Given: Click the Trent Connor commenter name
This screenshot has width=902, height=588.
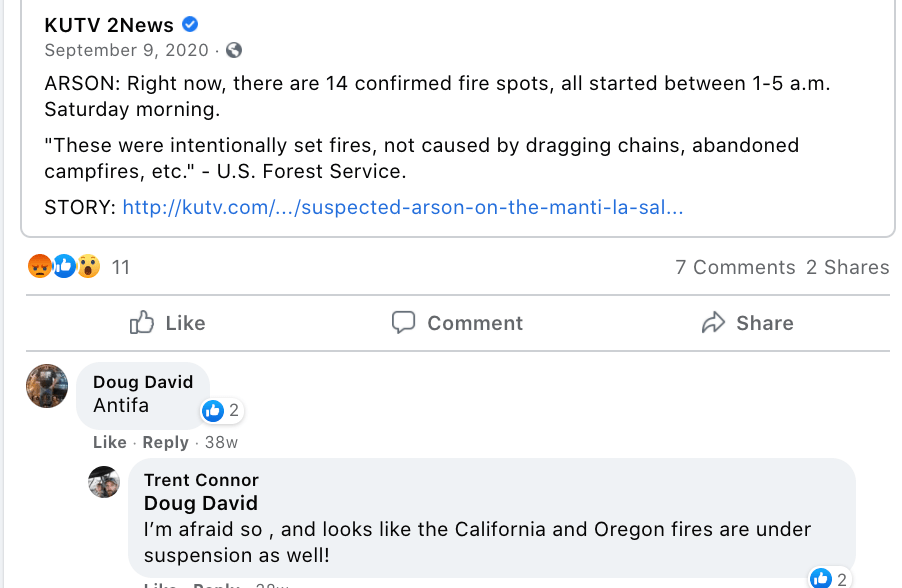Looking at the screenshot, I should [201, 480].
